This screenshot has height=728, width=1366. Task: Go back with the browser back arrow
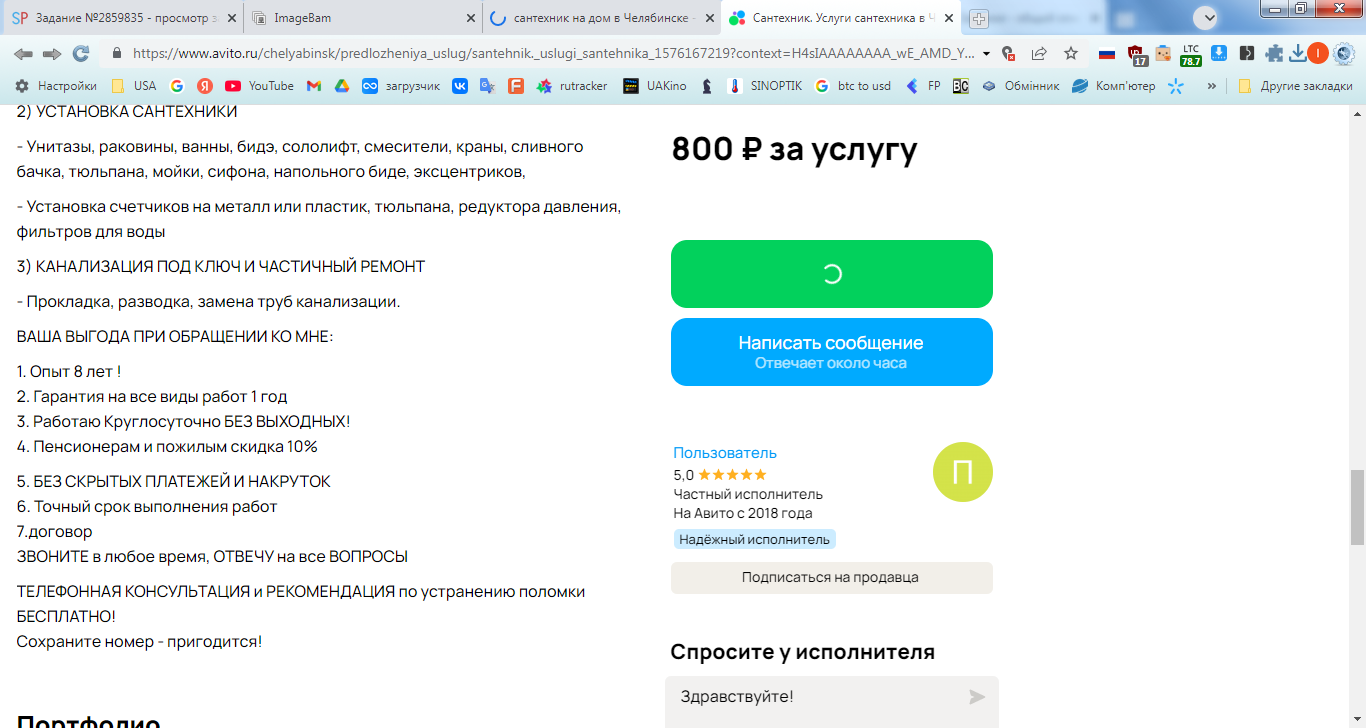[x=23, y=54]
